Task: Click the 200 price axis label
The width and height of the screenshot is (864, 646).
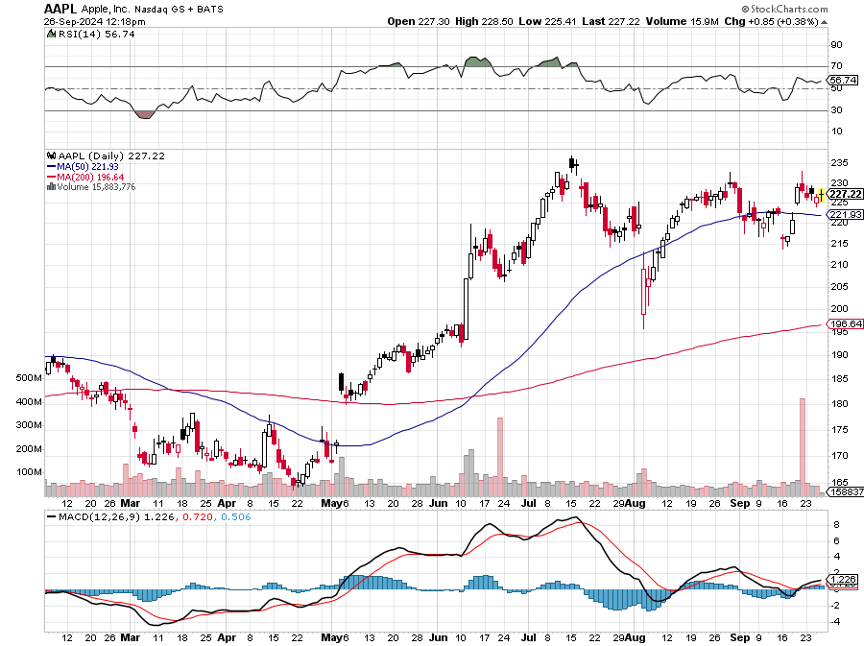Action: point(839,309)
